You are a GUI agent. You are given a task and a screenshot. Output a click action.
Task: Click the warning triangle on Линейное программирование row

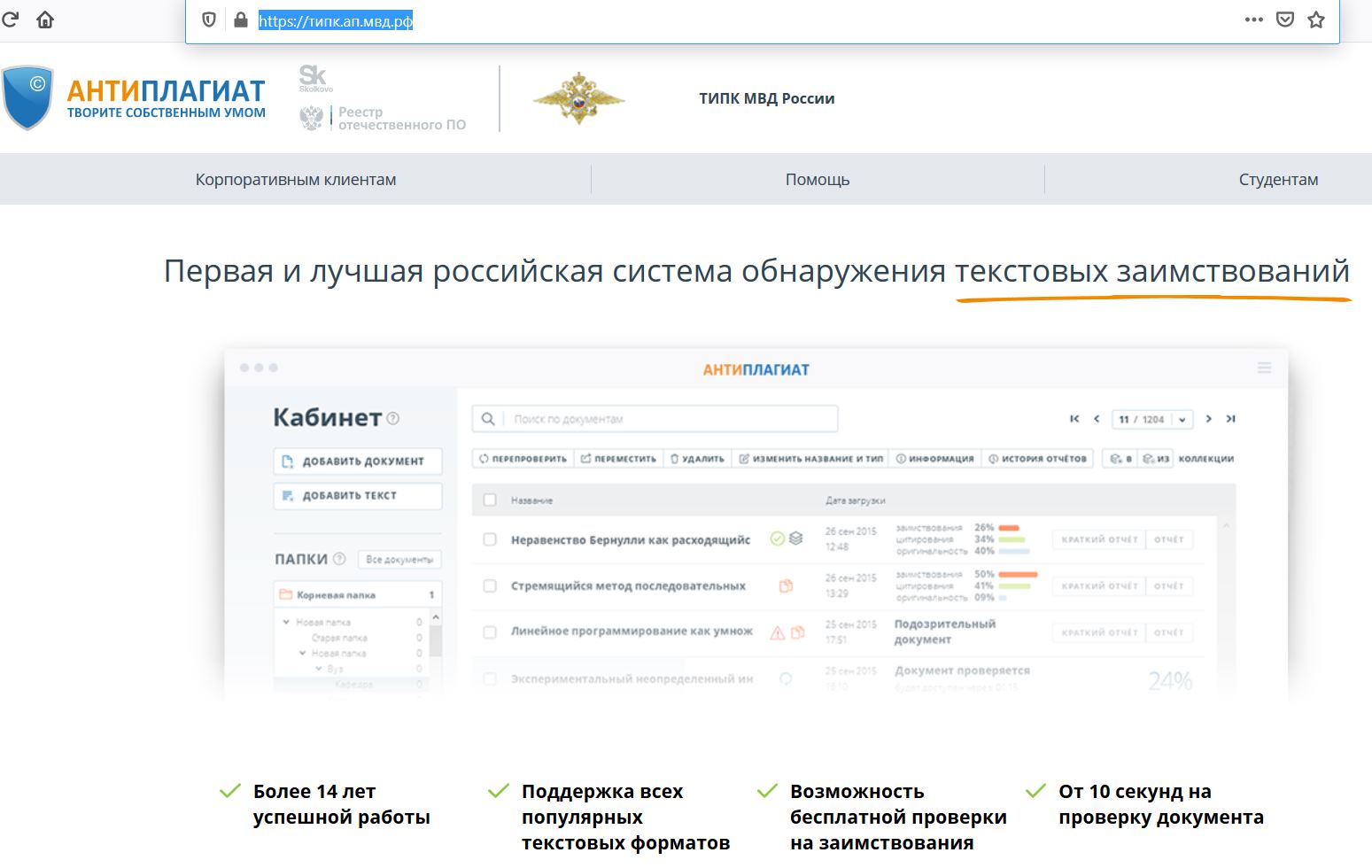[x=777, y=632]
